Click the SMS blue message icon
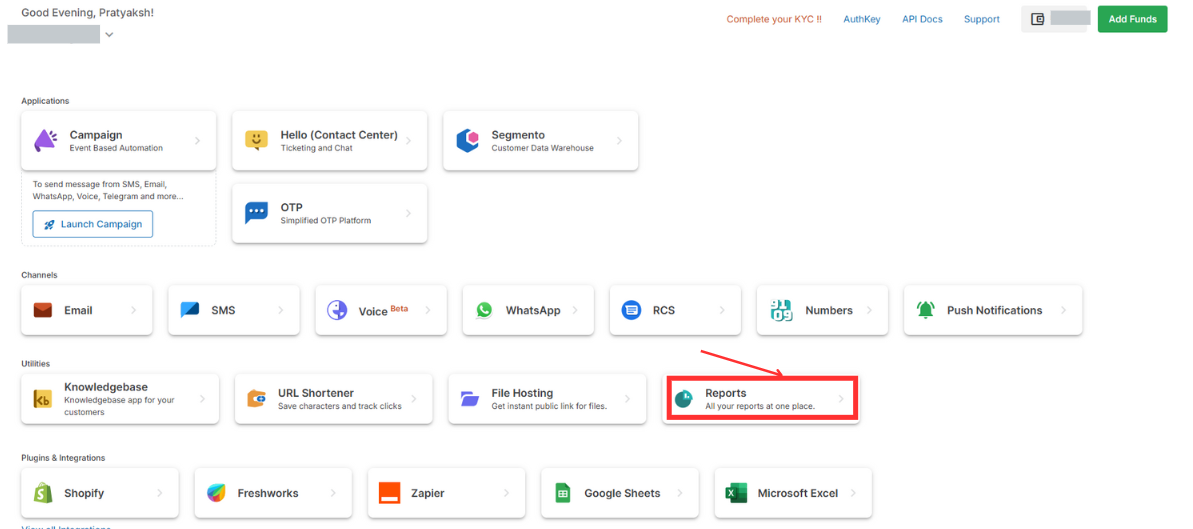The image size is (1193, 529). 189,311
